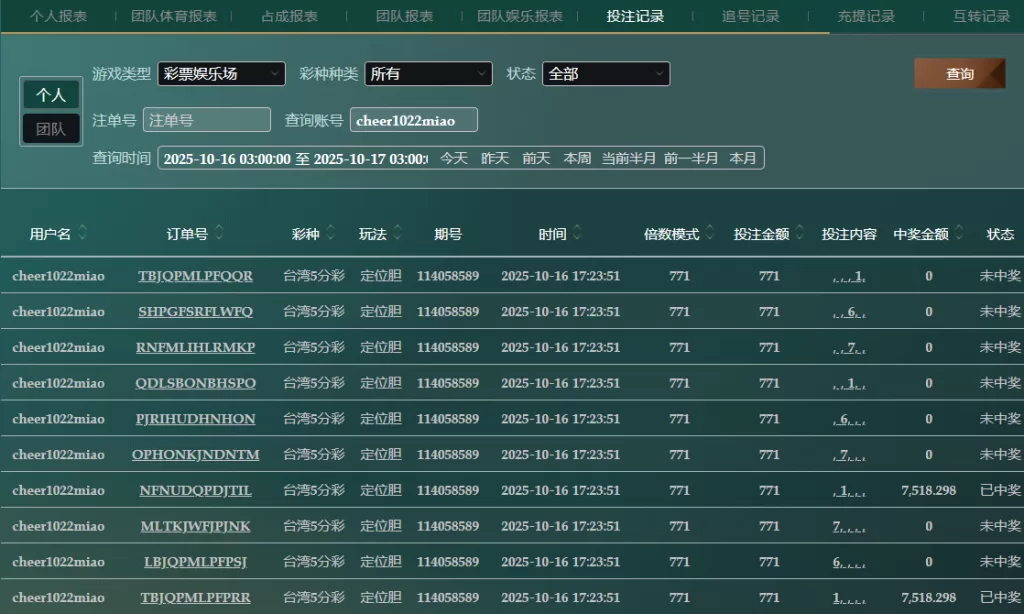Click the 玩法 column sort icon
The height and width of the screenshot is (614, 1024).
click(x=398, y=233)
